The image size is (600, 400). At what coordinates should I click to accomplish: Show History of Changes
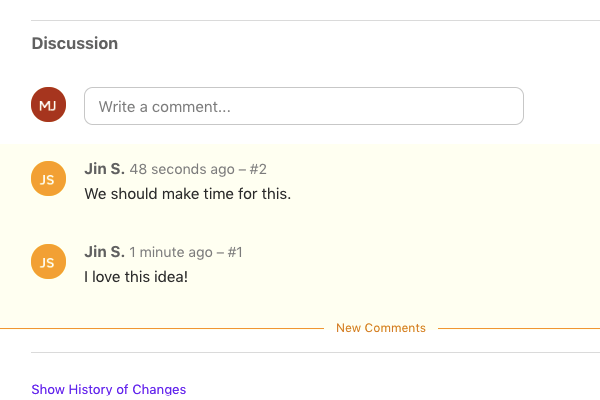pyautogui.click(x=109, y=389)
